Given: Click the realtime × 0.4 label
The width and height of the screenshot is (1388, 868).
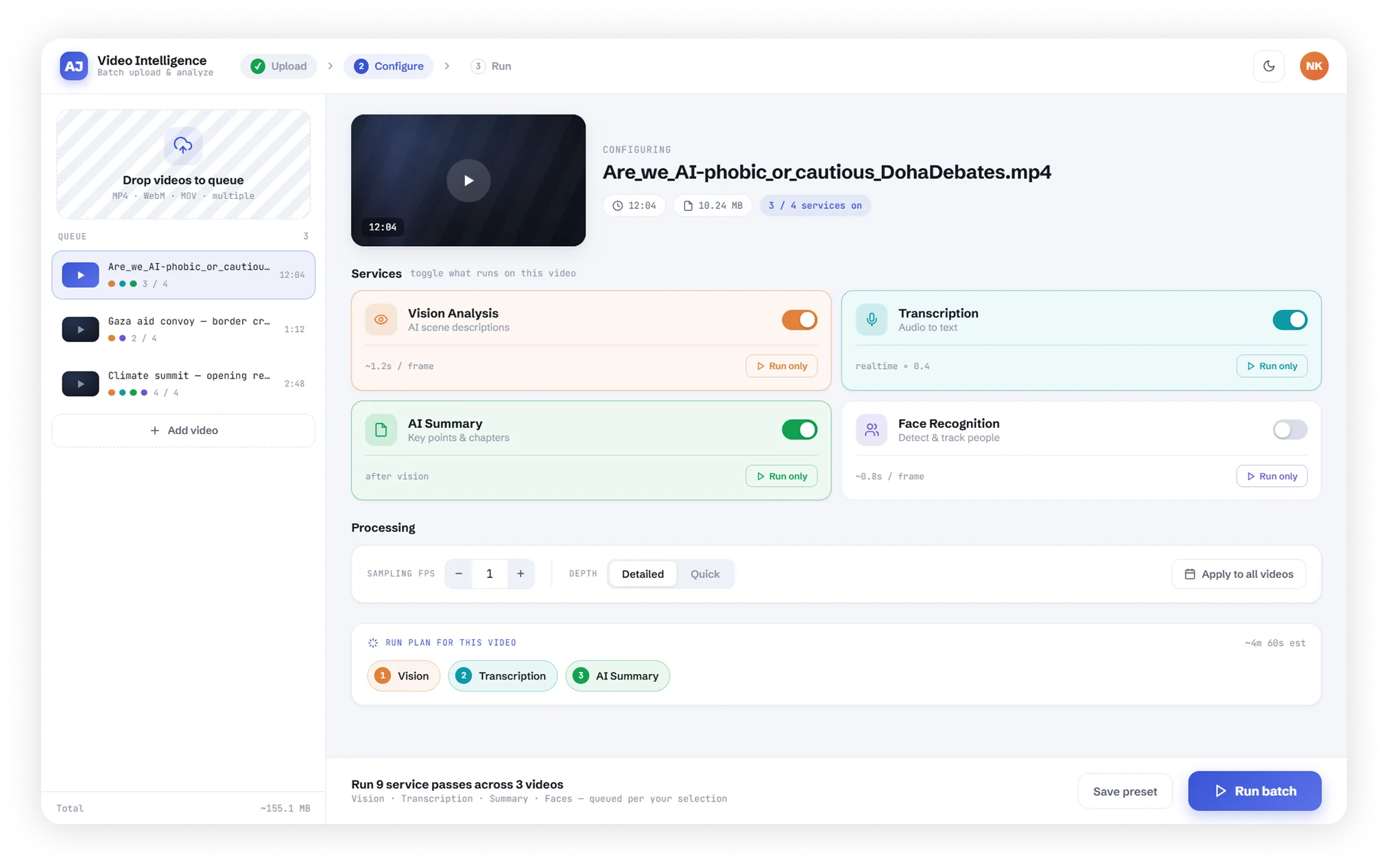Looking at the screenshot, I should coord(892,366).
